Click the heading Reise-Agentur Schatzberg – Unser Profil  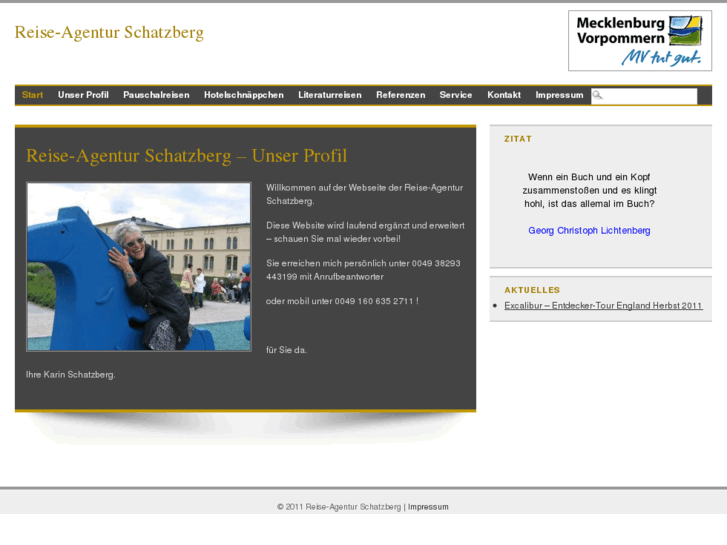[186, 156]
